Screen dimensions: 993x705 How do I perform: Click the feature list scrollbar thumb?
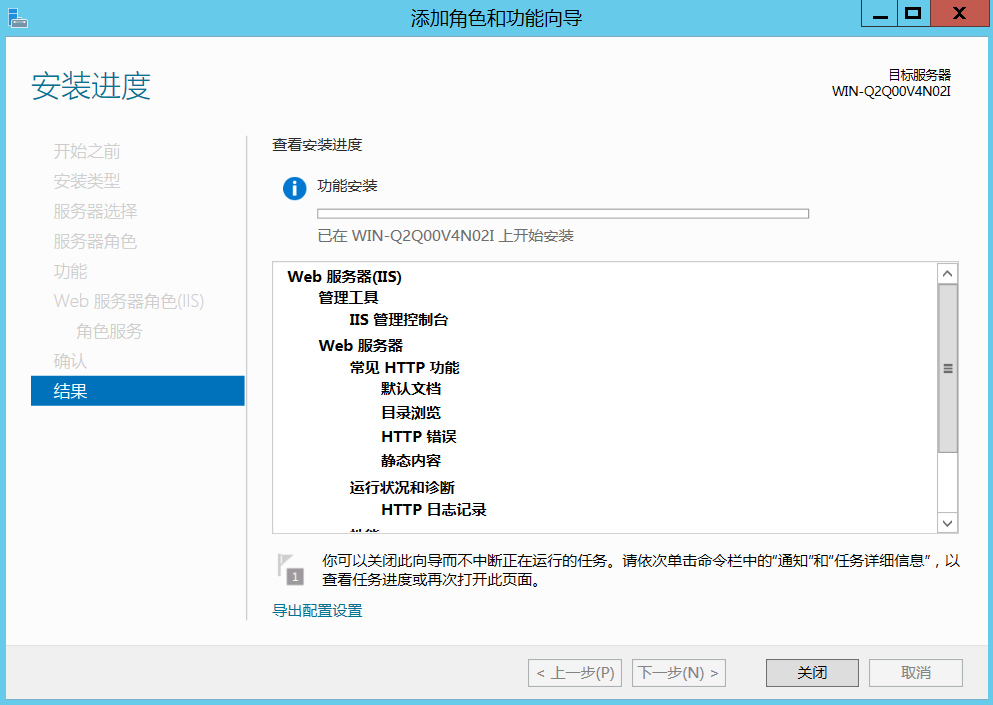947,368
